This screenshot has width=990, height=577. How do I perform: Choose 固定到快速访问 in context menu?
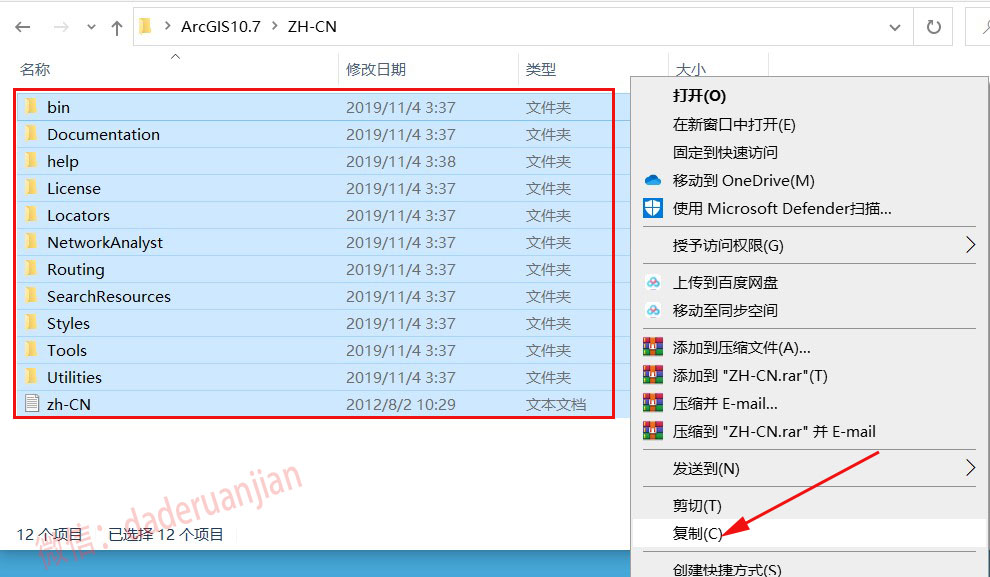tap(725, 152)
